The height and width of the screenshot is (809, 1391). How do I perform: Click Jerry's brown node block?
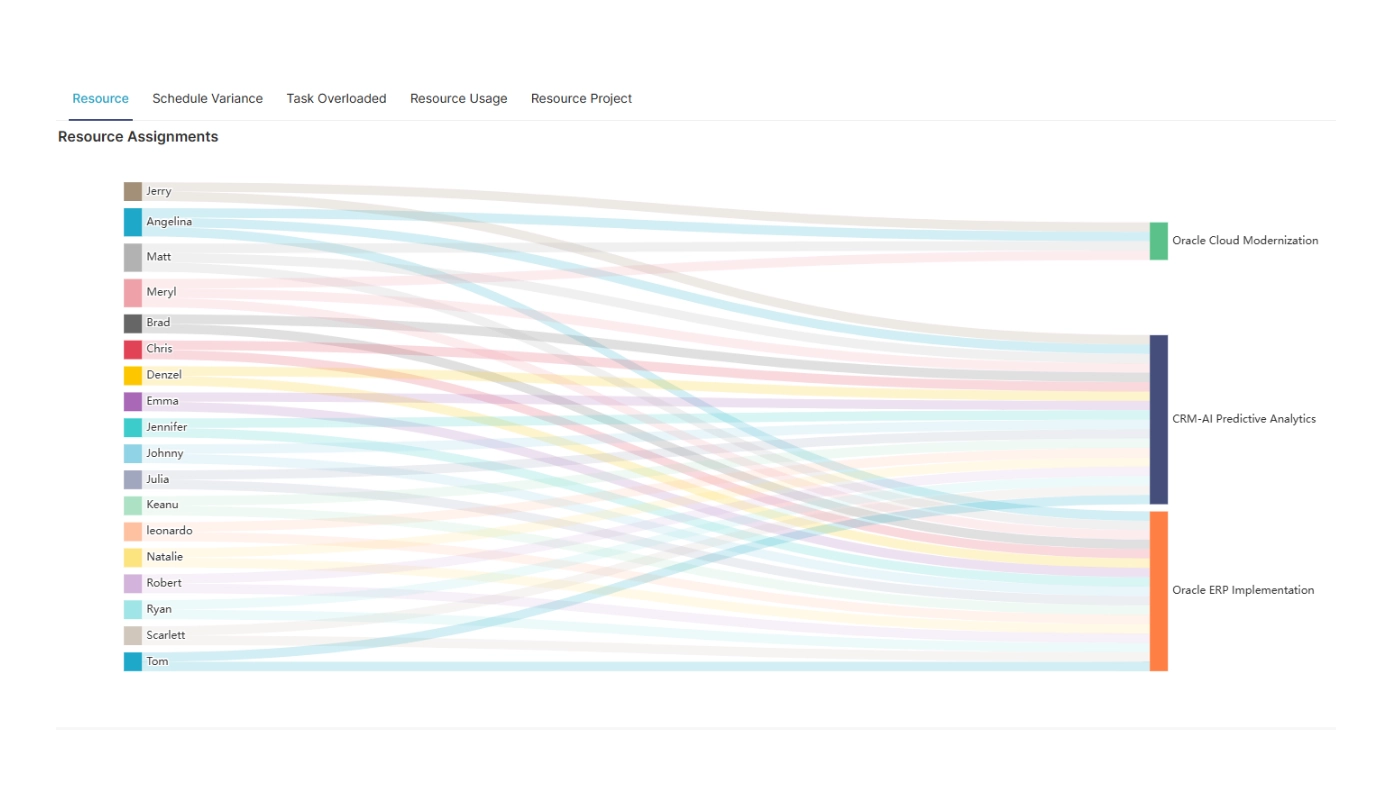pyautogui.click(x=133, y=191)
